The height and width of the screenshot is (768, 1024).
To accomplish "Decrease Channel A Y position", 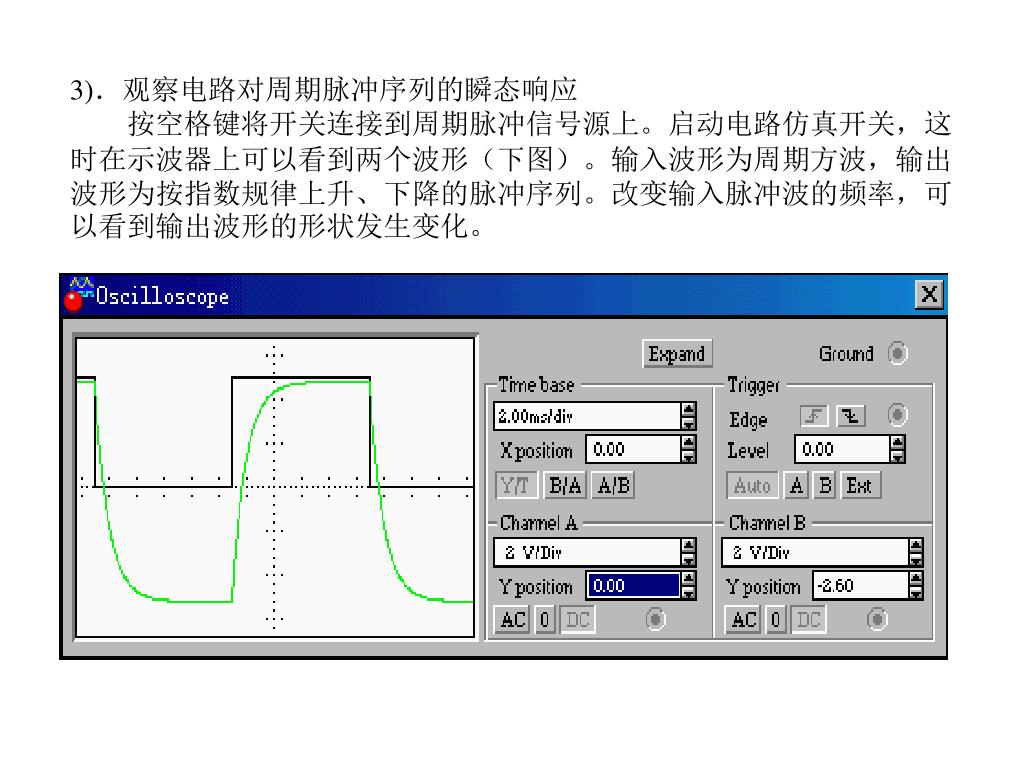I will [688, 593].
